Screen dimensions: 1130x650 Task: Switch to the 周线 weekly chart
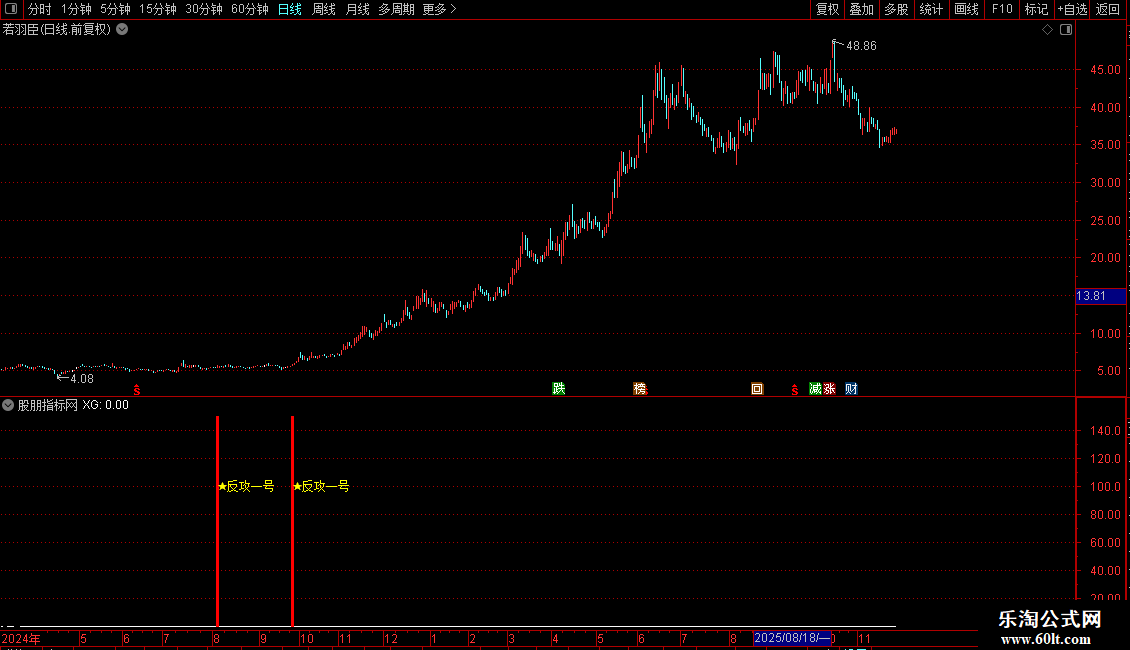(x=324, y=9)
